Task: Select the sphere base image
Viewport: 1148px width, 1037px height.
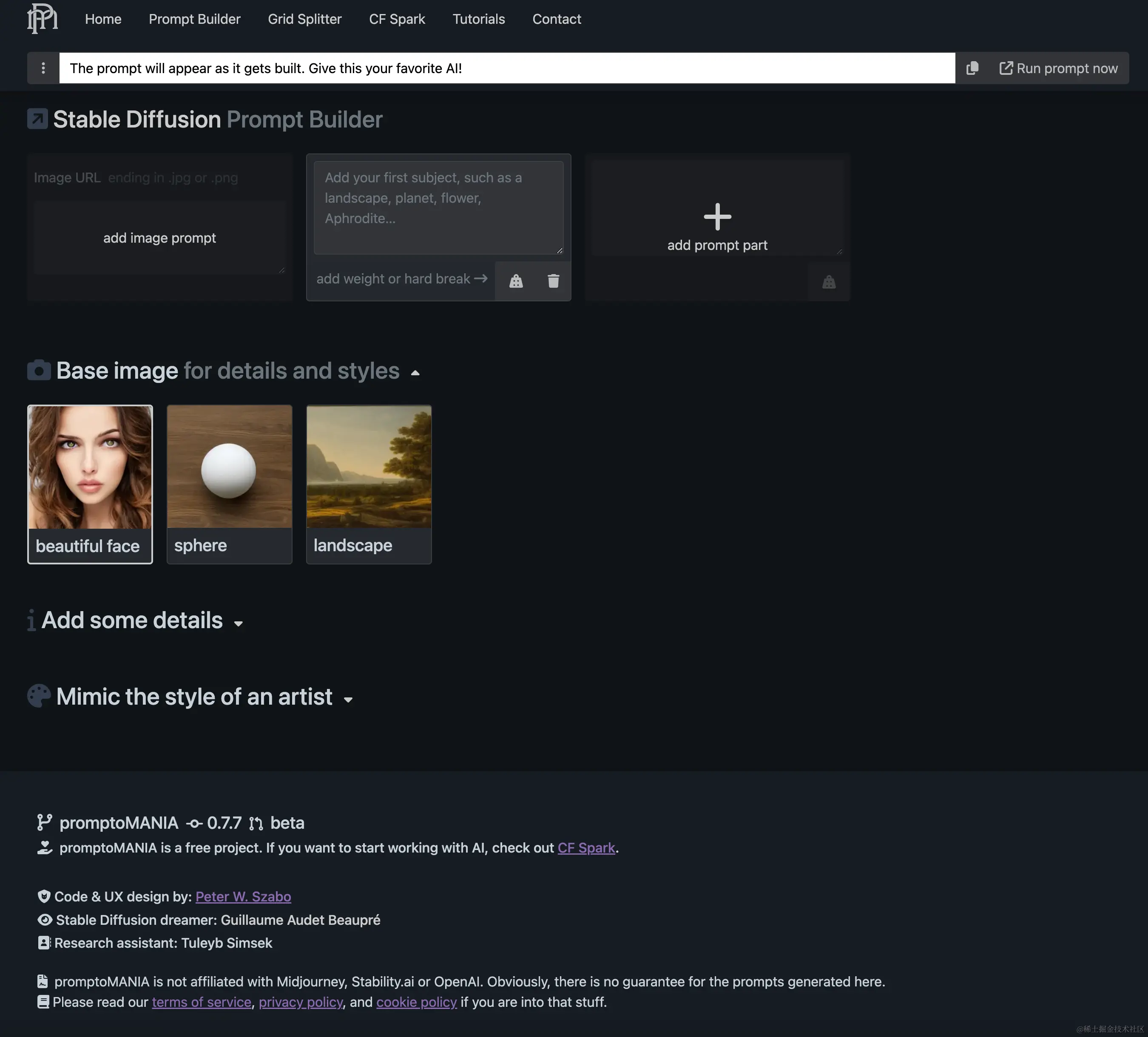Action: [230, 484]
